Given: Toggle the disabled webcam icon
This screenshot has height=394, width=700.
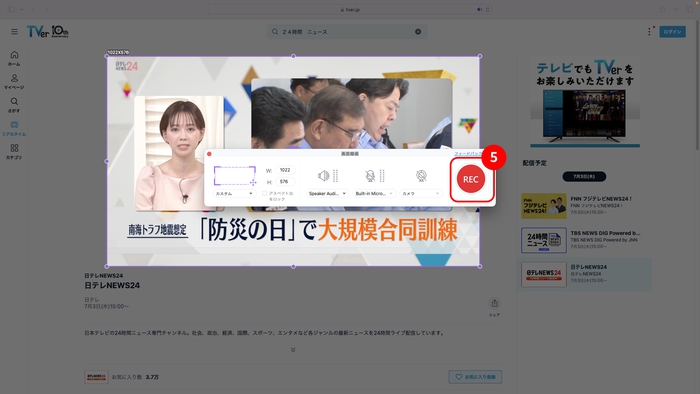Looking at the screenshot, I should pyautogui.click(x=421, y=176).
